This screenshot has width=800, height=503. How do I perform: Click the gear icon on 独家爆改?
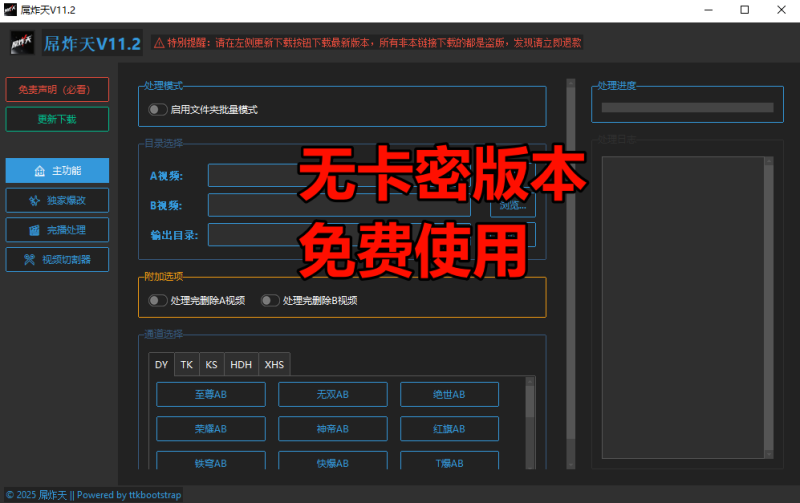coord(34,200)
